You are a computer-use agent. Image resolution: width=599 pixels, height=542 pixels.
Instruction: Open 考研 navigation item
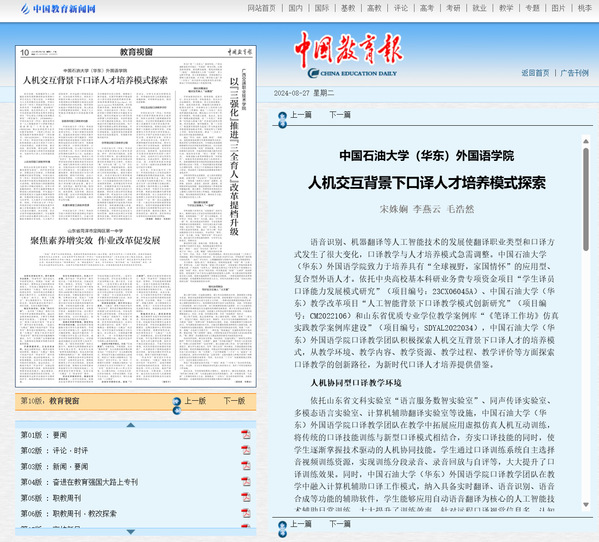(x=453, y=8)
